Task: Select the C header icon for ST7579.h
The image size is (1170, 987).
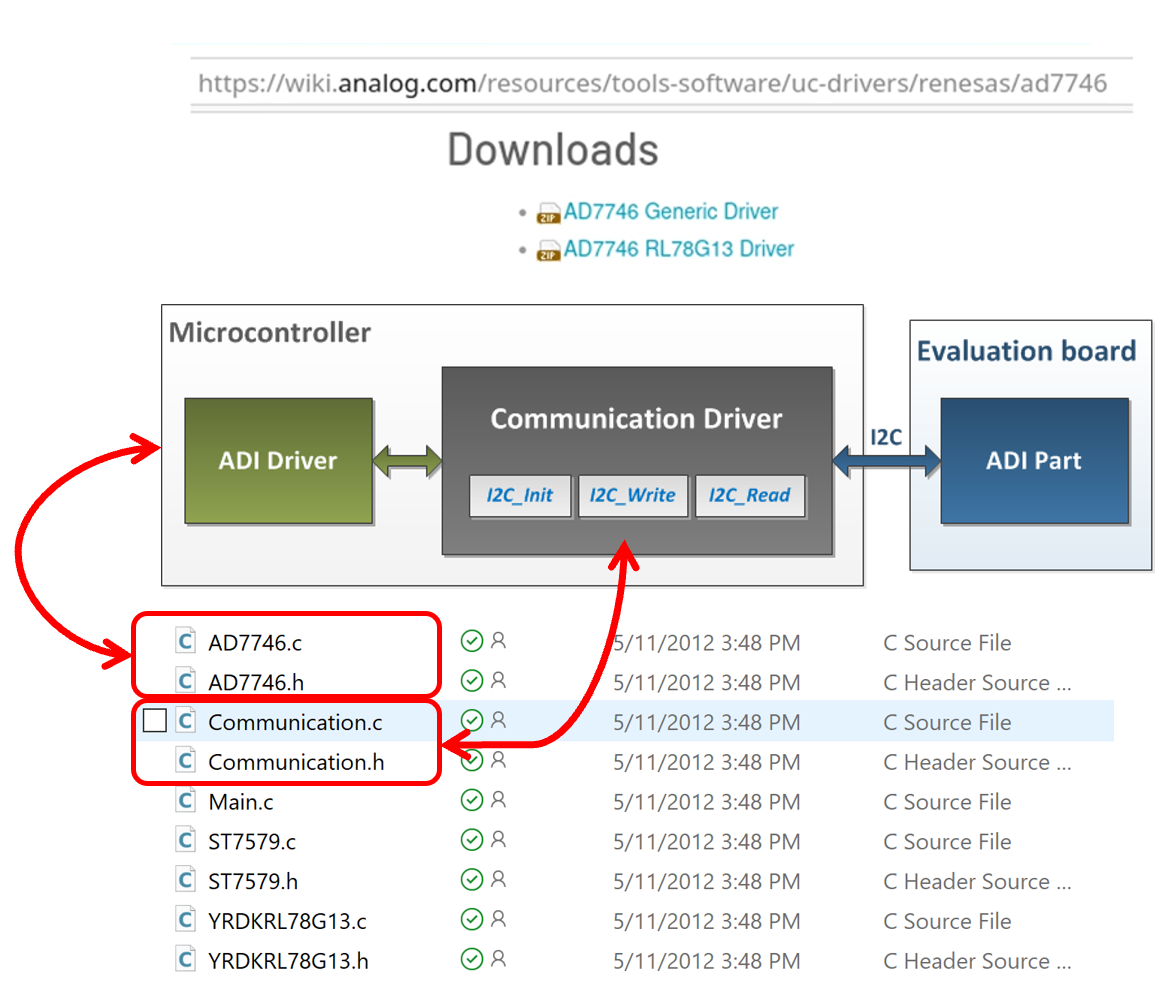Action: click(x=185, y=880)
